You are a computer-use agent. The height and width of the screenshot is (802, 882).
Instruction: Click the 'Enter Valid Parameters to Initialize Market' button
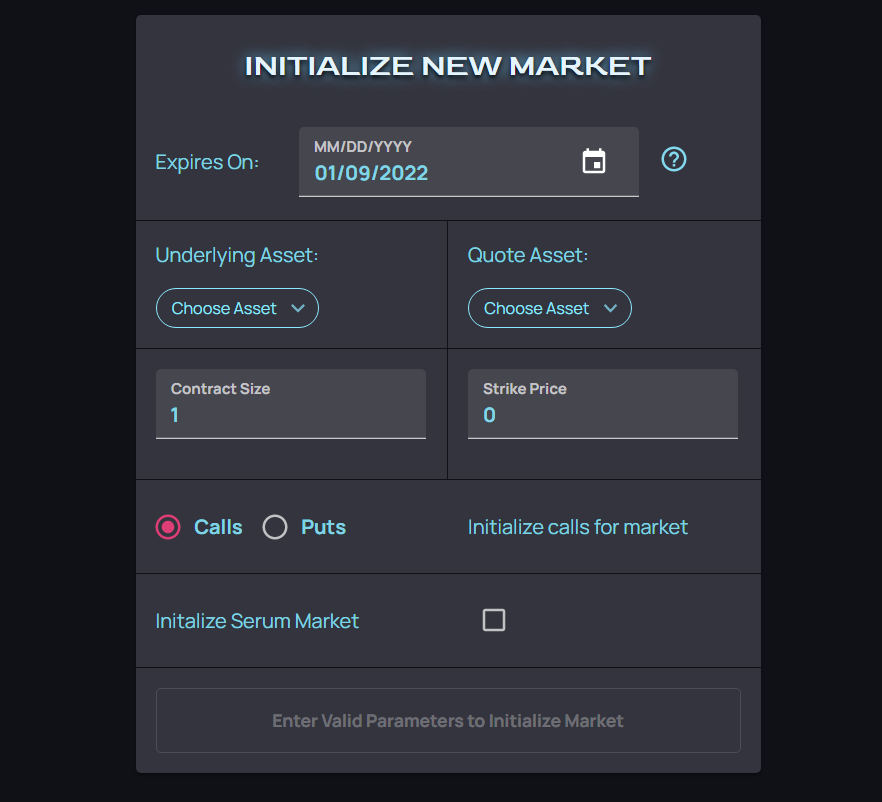[448, 720]
